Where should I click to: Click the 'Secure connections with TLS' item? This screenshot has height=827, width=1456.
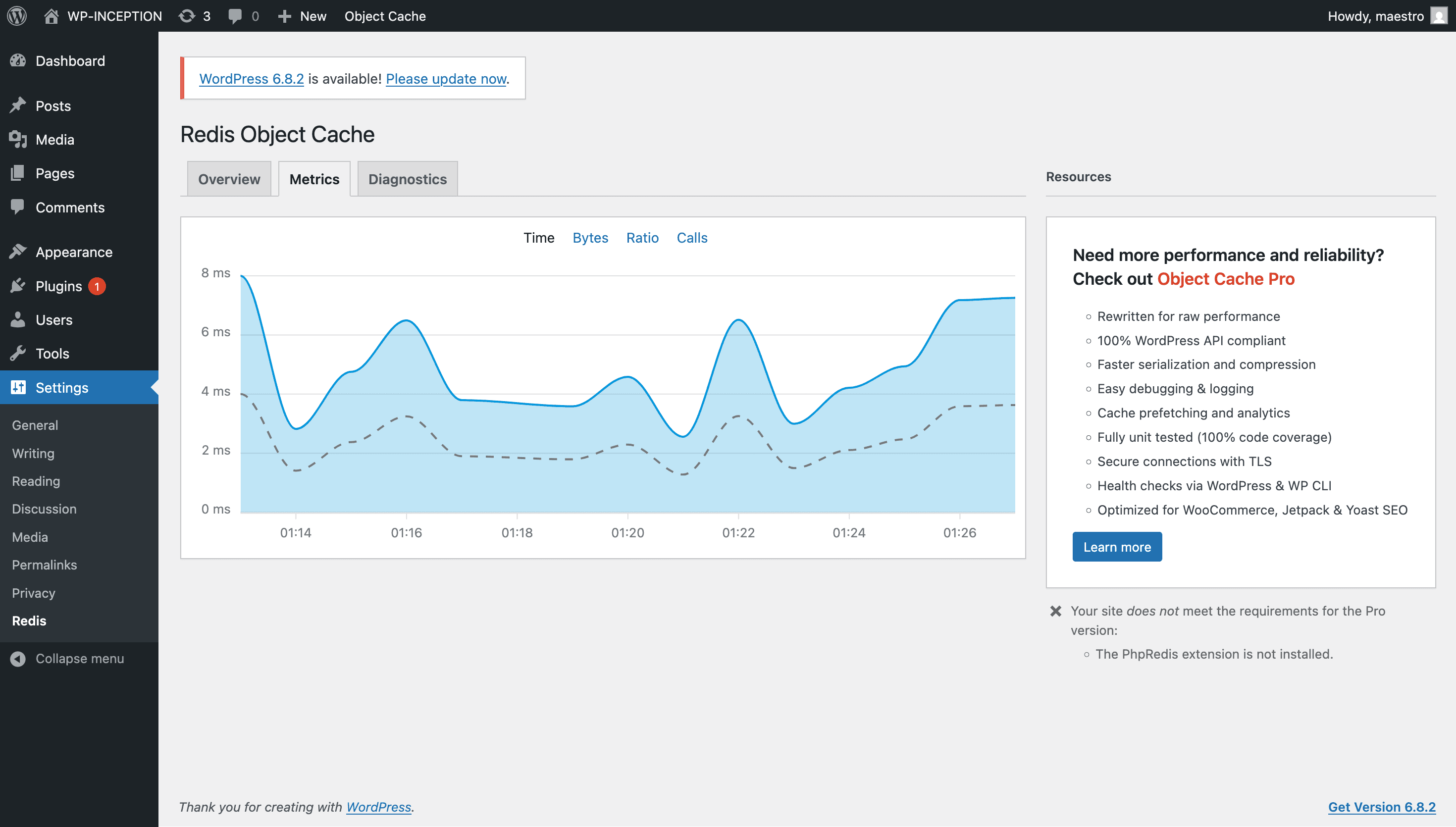point(1184,461)
